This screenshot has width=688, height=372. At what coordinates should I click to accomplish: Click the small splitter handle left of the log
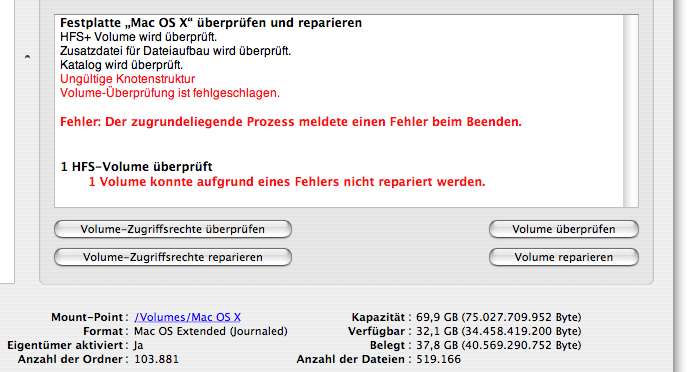coord(27,57)
